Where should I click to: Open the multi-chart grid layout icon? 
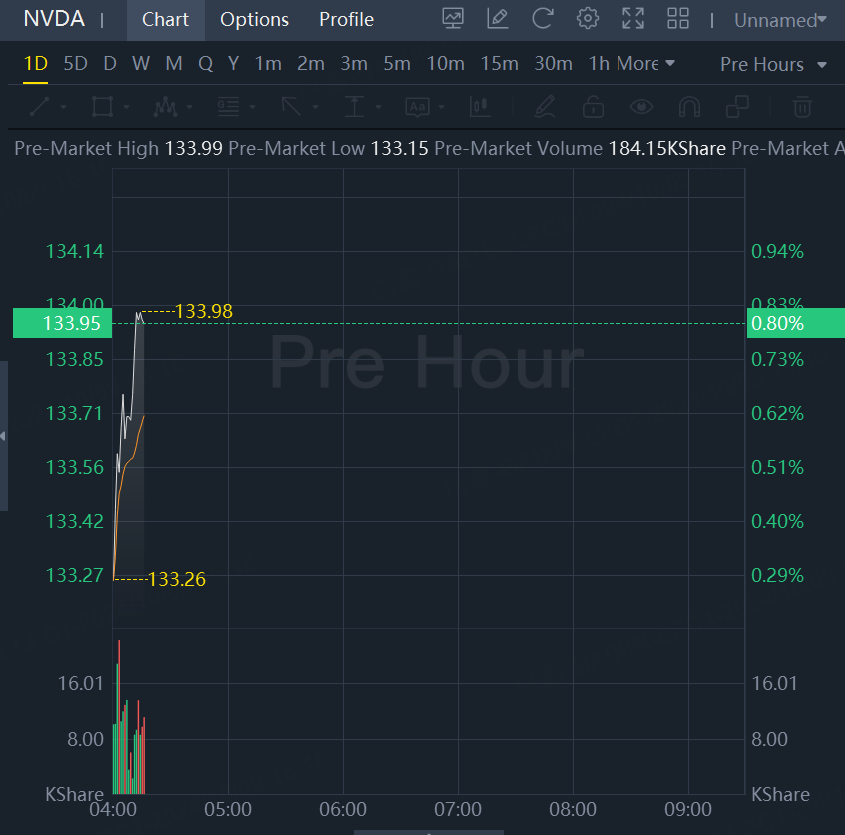(x=677, y=19)
